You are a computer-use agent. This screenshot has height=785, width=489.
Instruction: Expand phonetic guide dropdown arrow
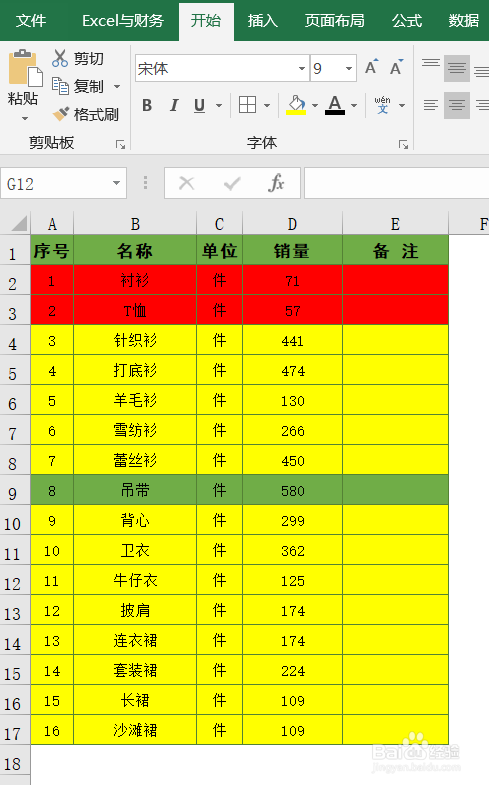pyautogui.click(x=402, y=105)
